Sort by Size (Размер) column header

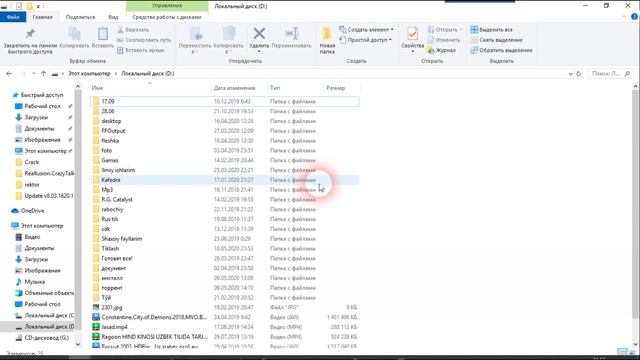[336, 88]
